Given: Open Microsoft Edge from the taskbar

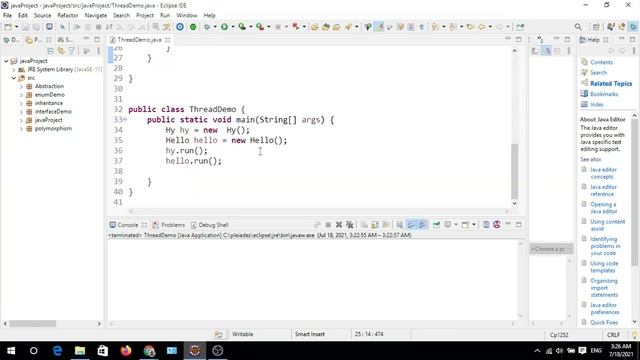Looking at the screenshot, I should click(x=57, y=351).
